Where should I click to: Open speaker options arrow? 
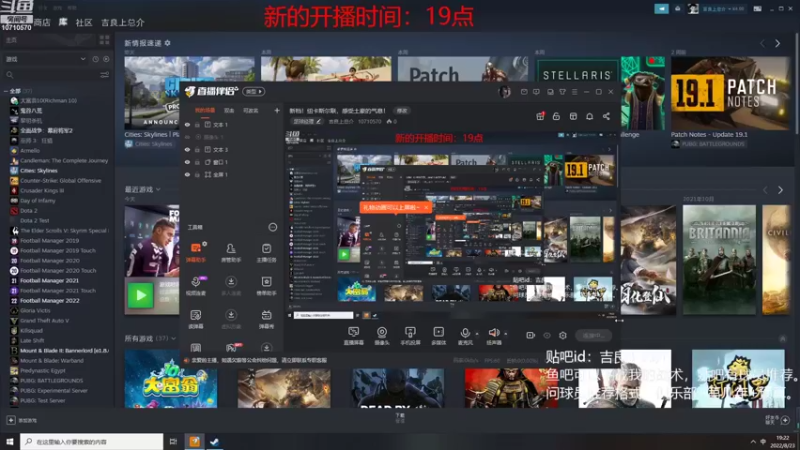click(x=506, y=334)
